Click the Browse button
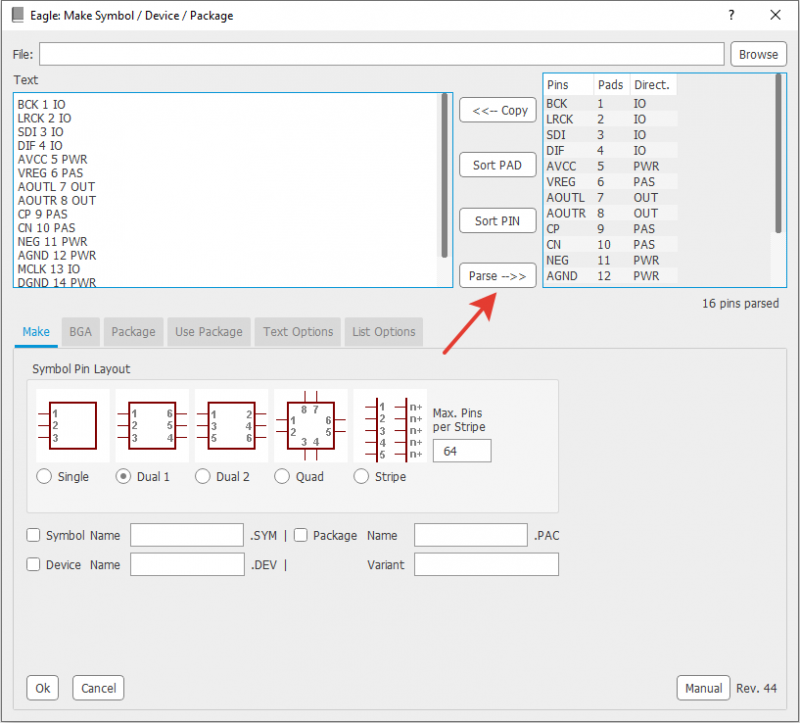This screenshot has height=723, width=800. click(758, 54)
